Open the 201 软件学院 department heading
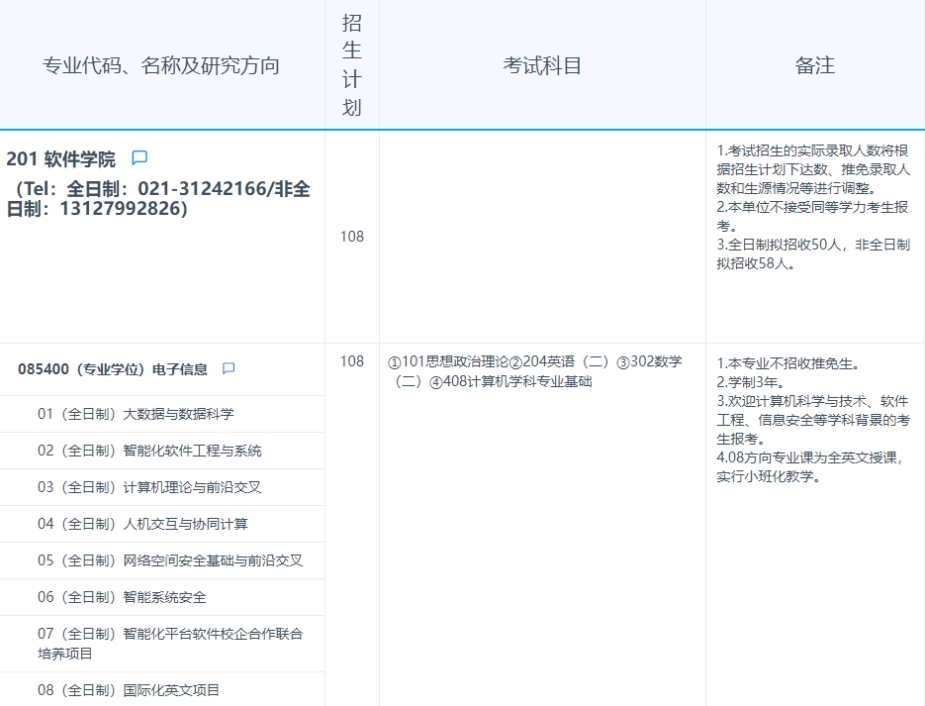The width and height of the screenshot is (925, 706). [x=61, y=159]
